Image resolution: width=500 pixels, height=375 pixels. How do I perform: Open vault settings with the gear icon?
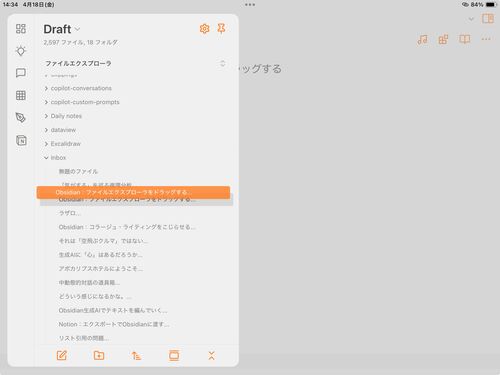[x=204, y=29]
